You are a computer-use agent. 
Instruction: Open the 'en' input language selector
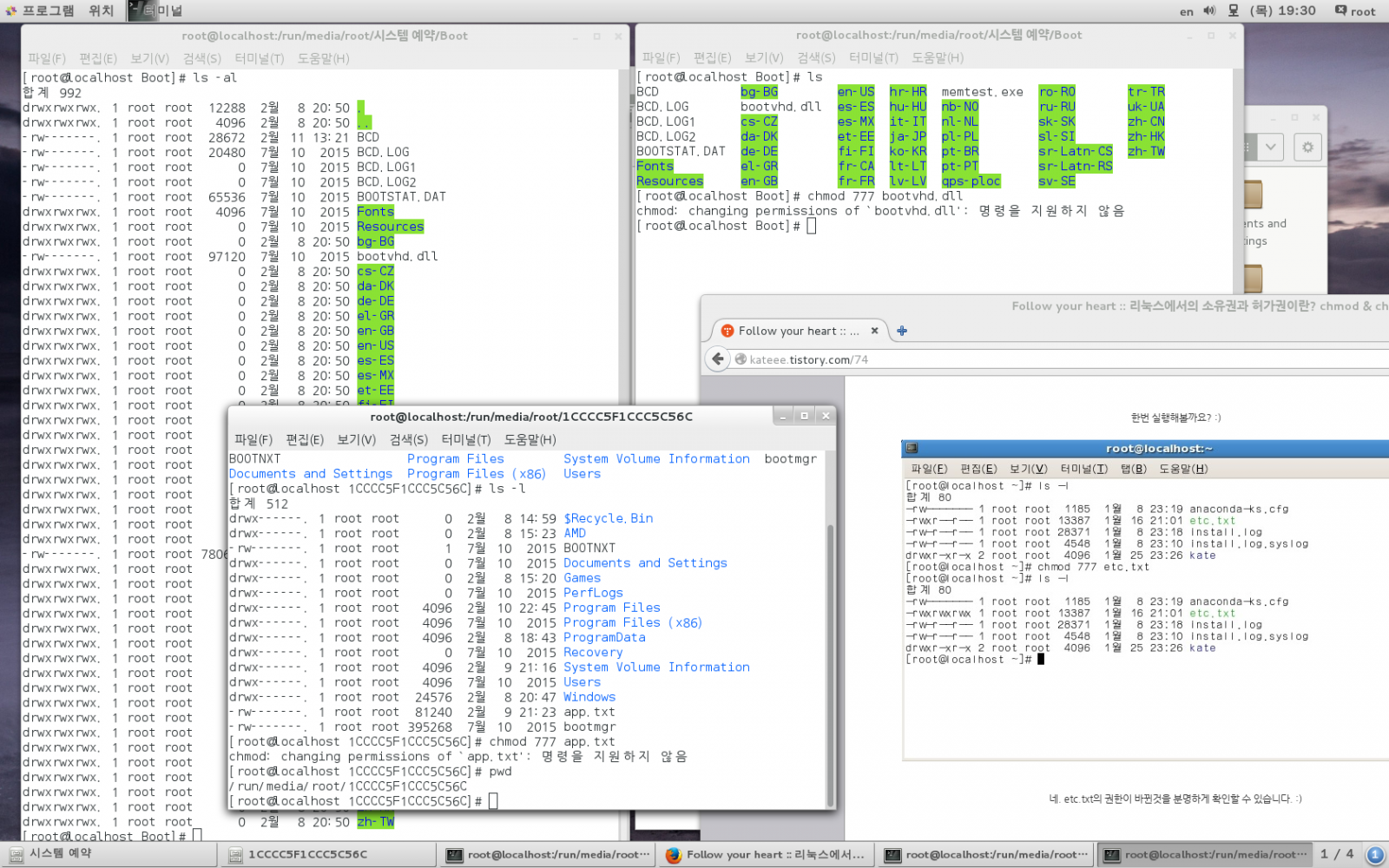click(1186, 11)
